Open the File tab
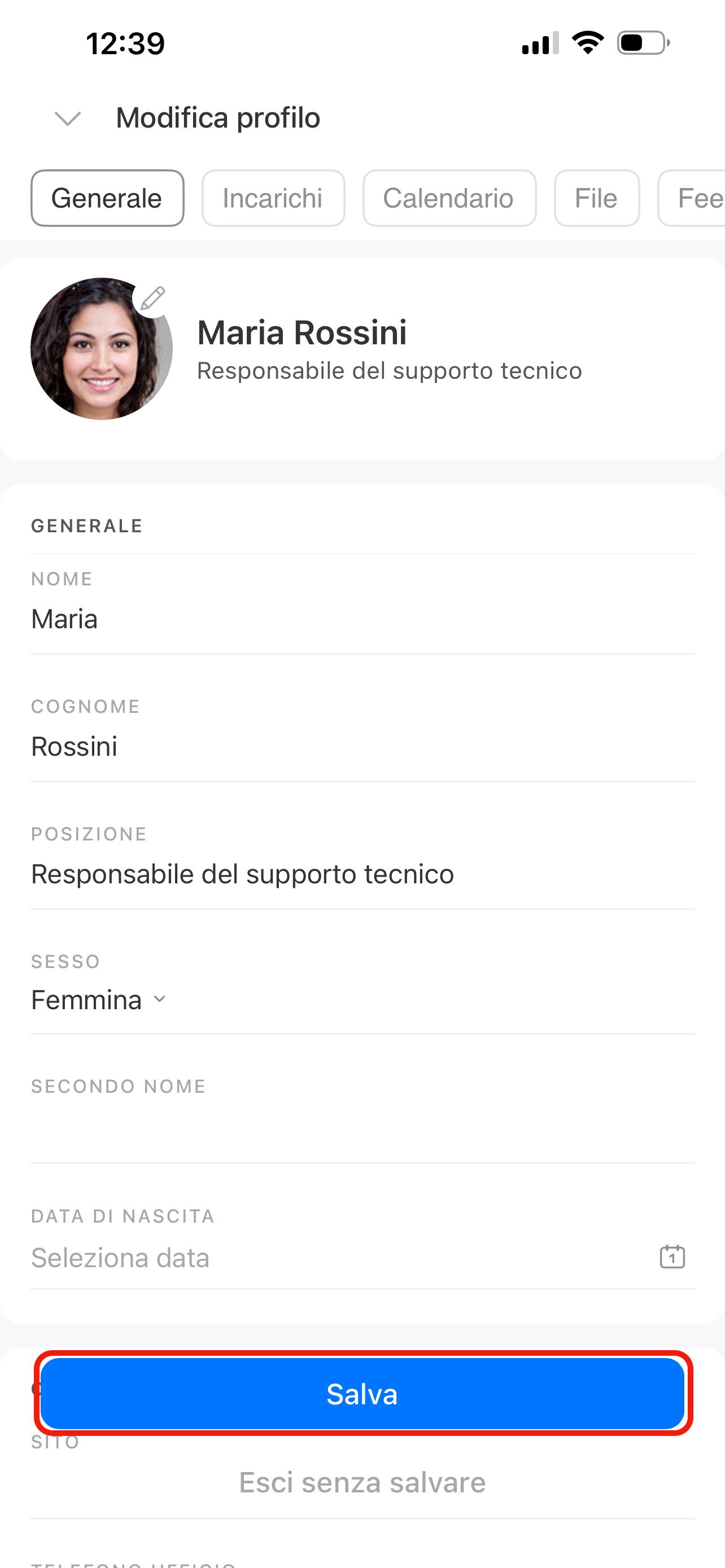This screenshot has height=1568, width=725. click(597, 199)
